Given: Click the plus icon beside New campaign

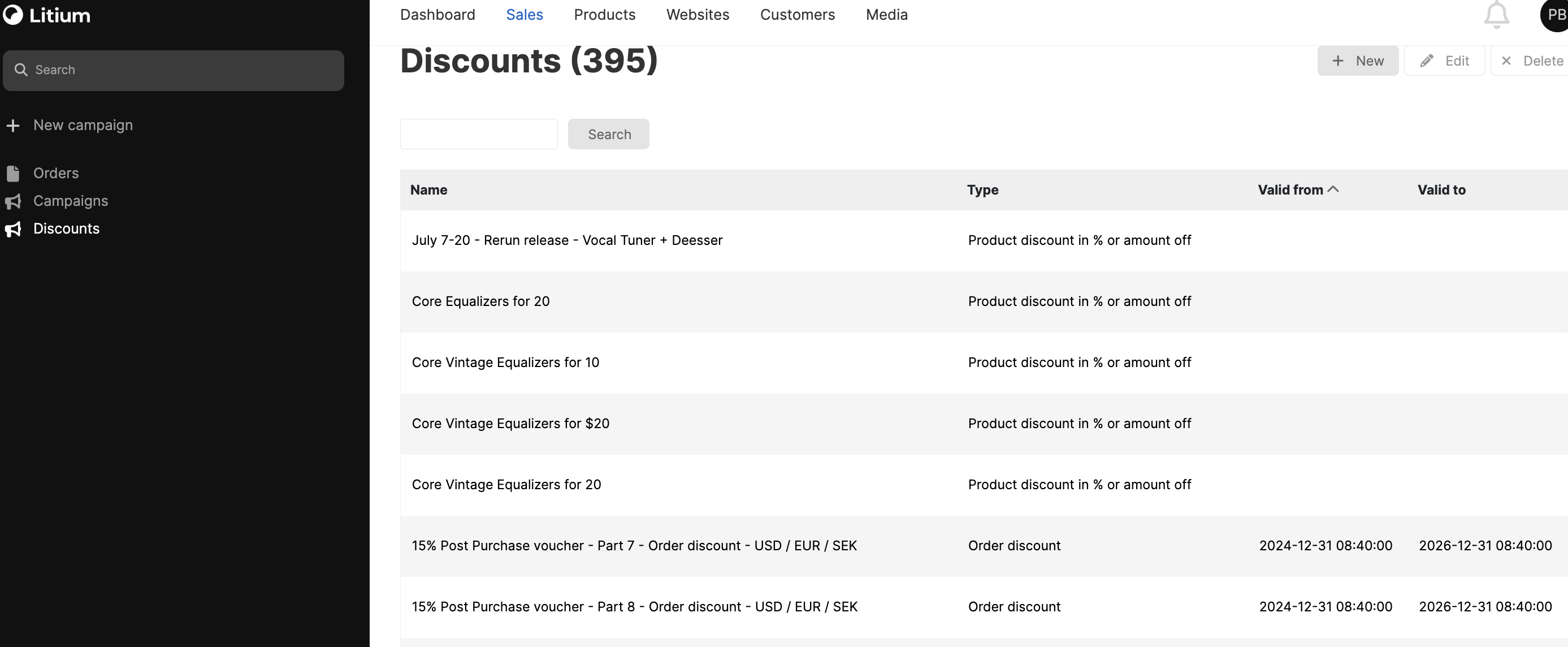Looking at the screenshot, I should tap(13, 126).
